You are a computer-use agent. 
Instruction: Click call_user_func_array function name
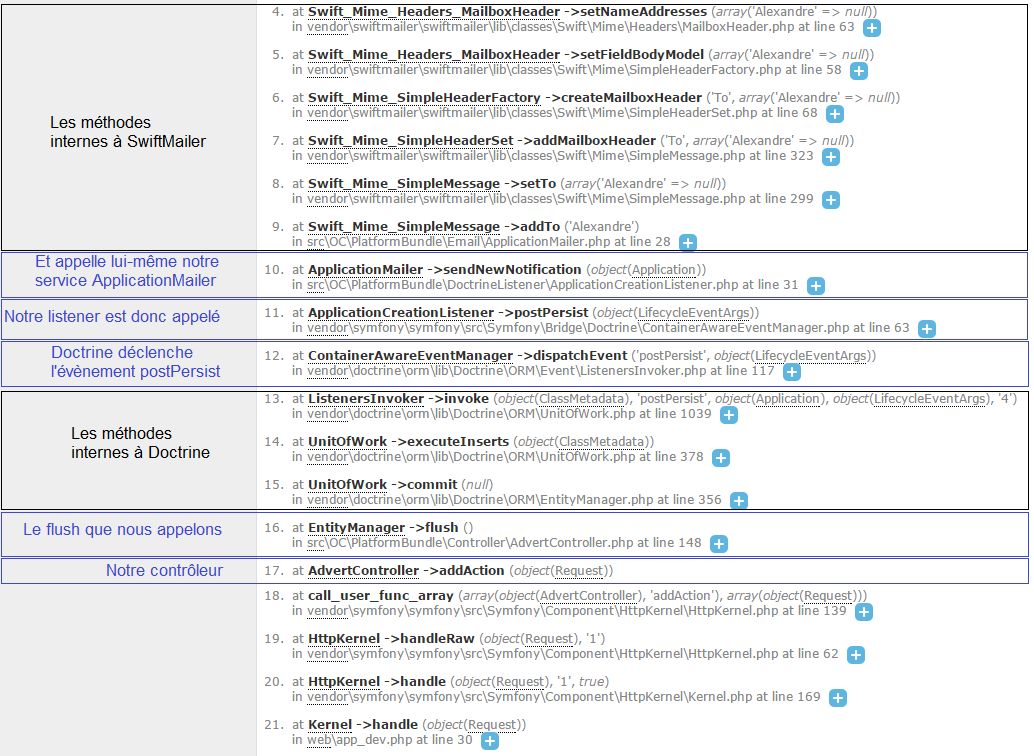tap(380, 596)
